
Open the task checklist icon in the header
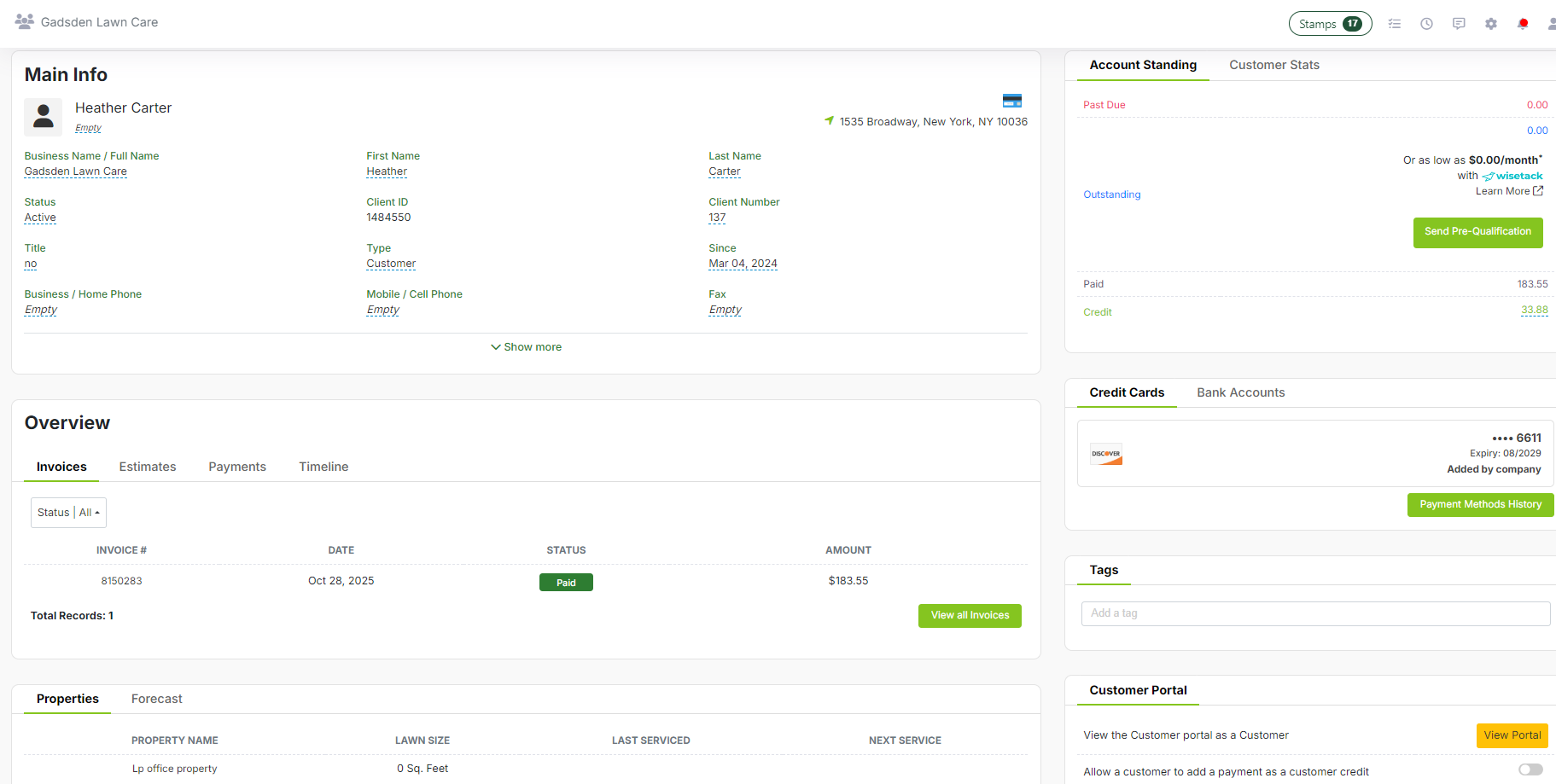point(1395,23)
